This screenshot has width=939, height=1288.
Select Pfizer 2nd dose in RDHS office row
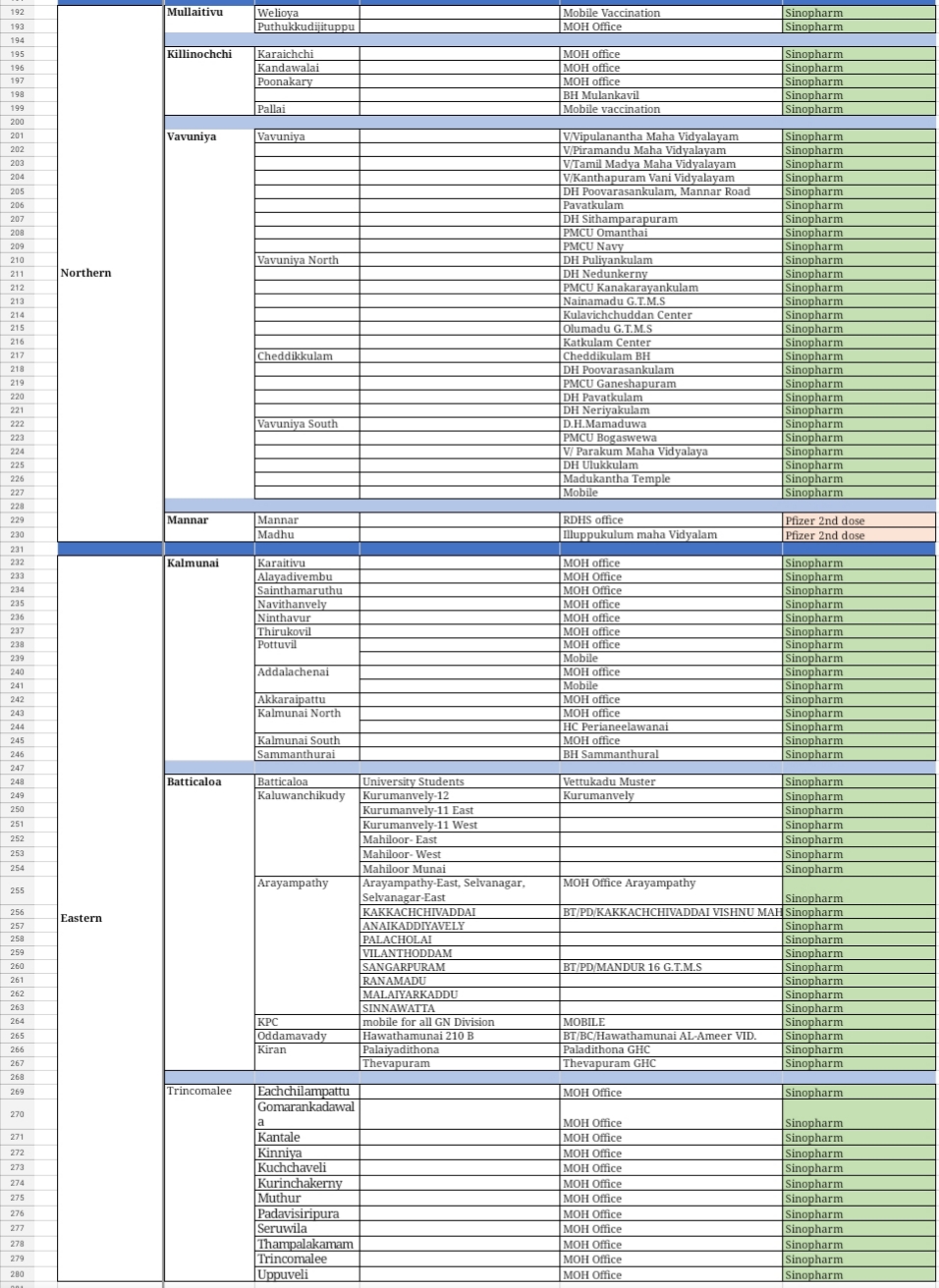[x=858, y=520]
